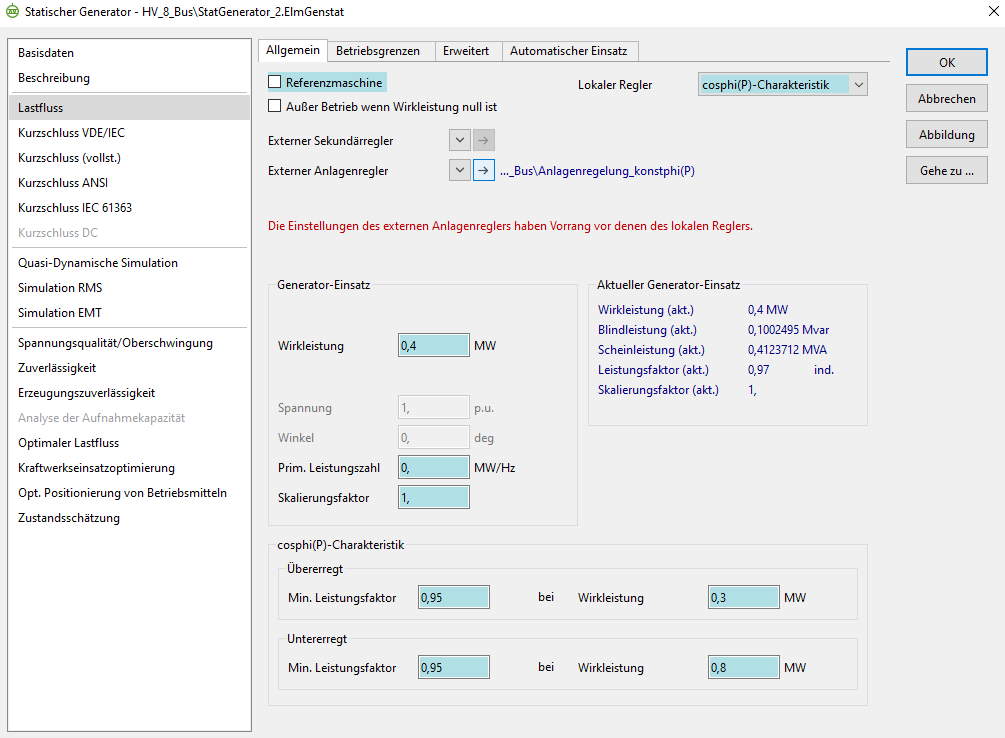This screenshot has height=738, width=1005.
Task: Open the Abbildung view
Action: [x=945, y=134]
